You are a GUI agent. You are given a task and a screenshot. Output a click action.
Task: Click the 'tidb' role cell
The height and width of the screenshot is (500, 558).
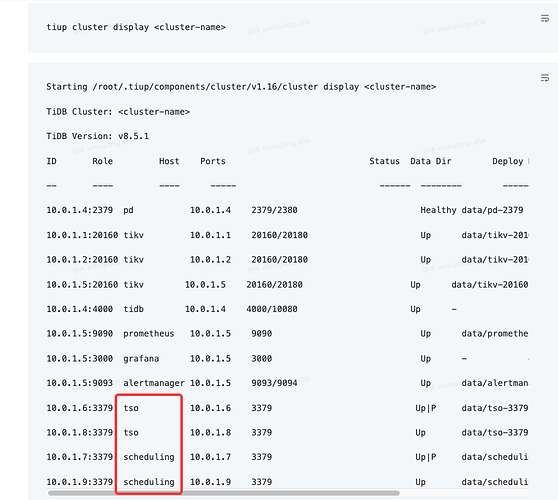[133, 309]
